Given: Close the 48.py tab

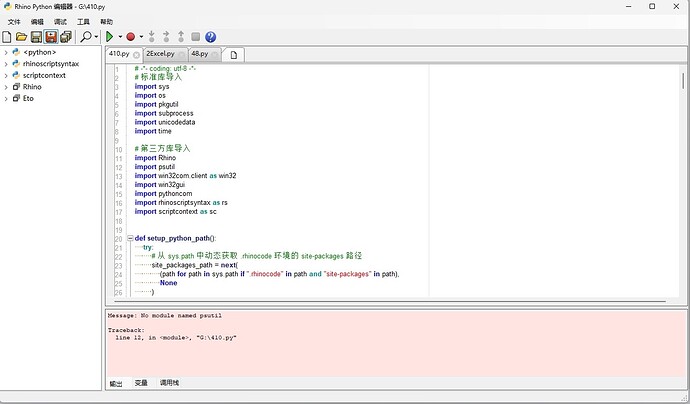Looking at the screenshot, I should [x=215, y=55].
